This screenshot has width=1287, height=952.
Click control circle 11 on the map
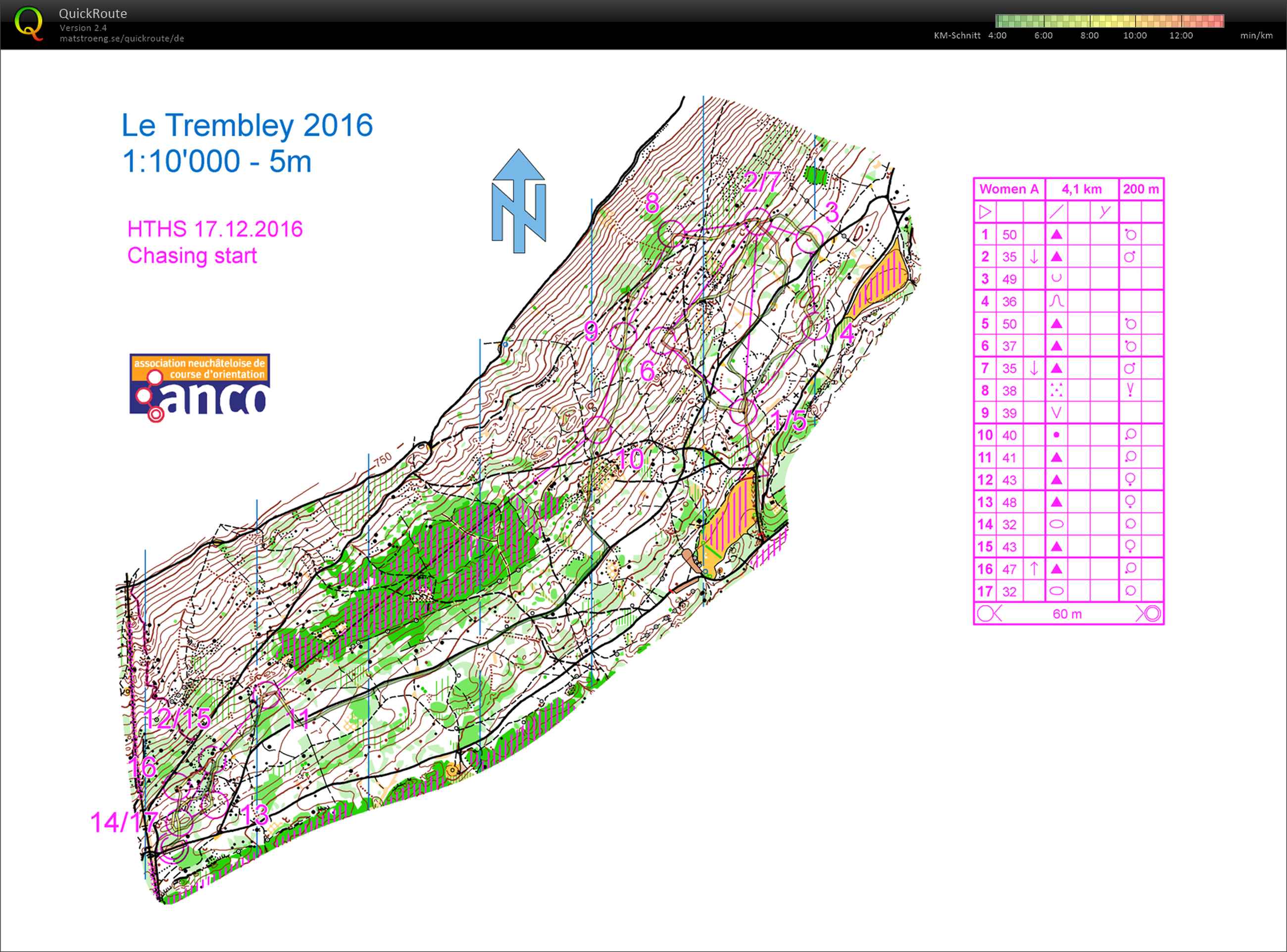pos(267,695)
